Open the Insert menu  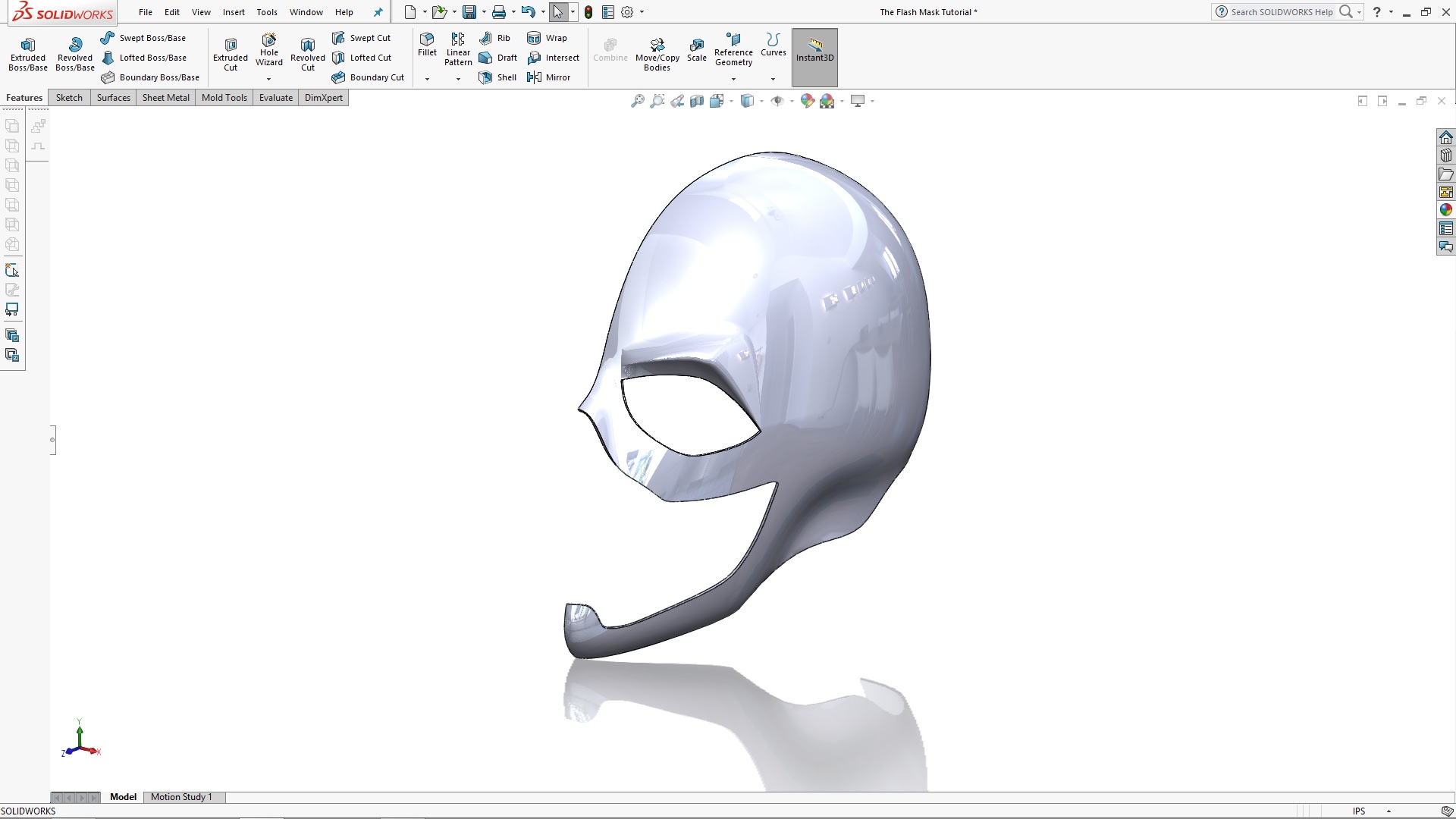pyautogui.click(x=234, y=12)
